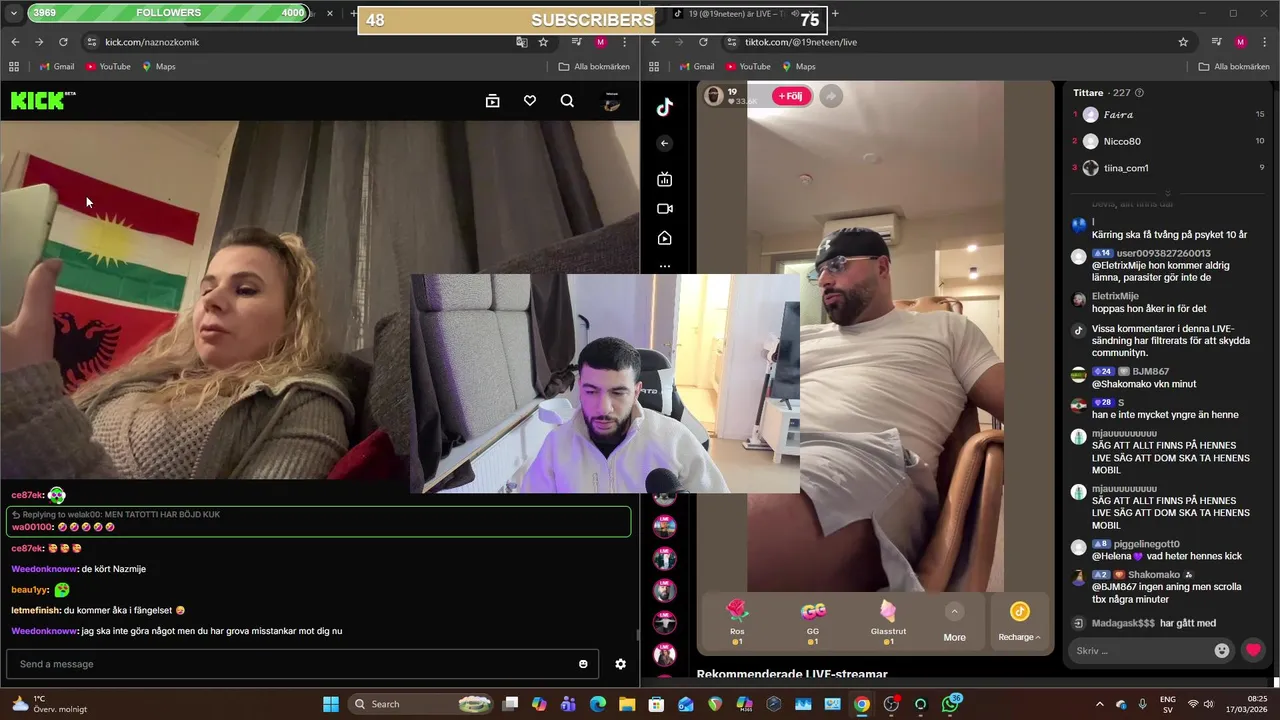Screen dimensions: 1280x720
Task: Open media control in TikTok window
Action: 1217,42
